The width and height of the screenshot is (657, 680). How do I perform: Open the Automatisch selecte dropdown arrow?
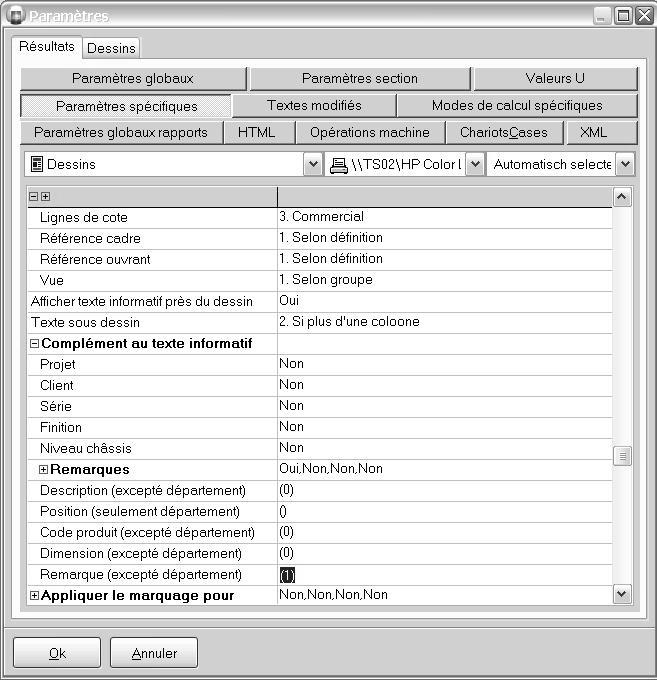[625, 164]
